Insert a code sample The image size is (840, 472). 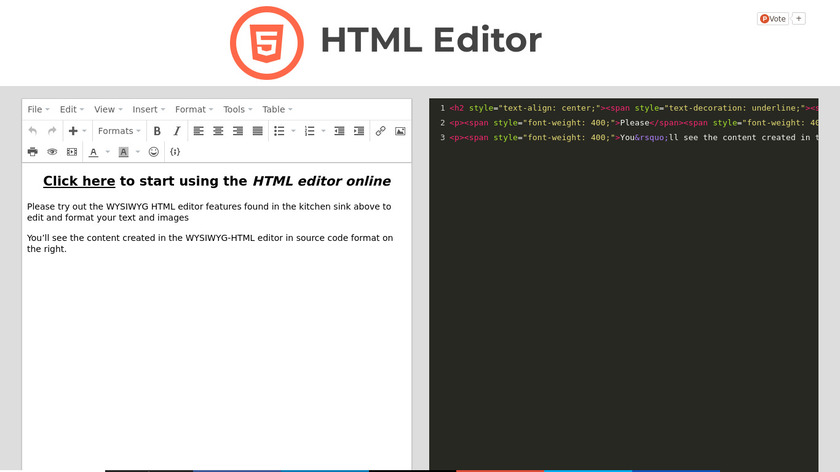(x=175, y=152)
